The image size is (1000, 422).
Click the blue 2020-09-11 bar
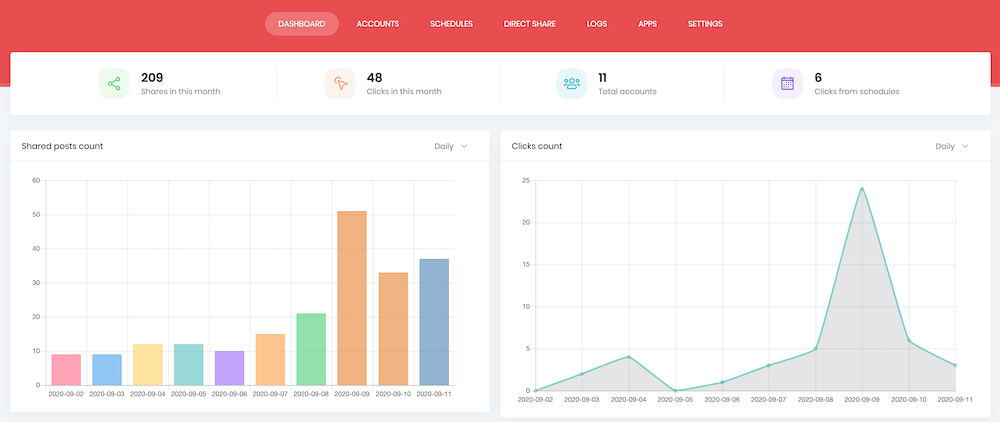click(434, 322)
